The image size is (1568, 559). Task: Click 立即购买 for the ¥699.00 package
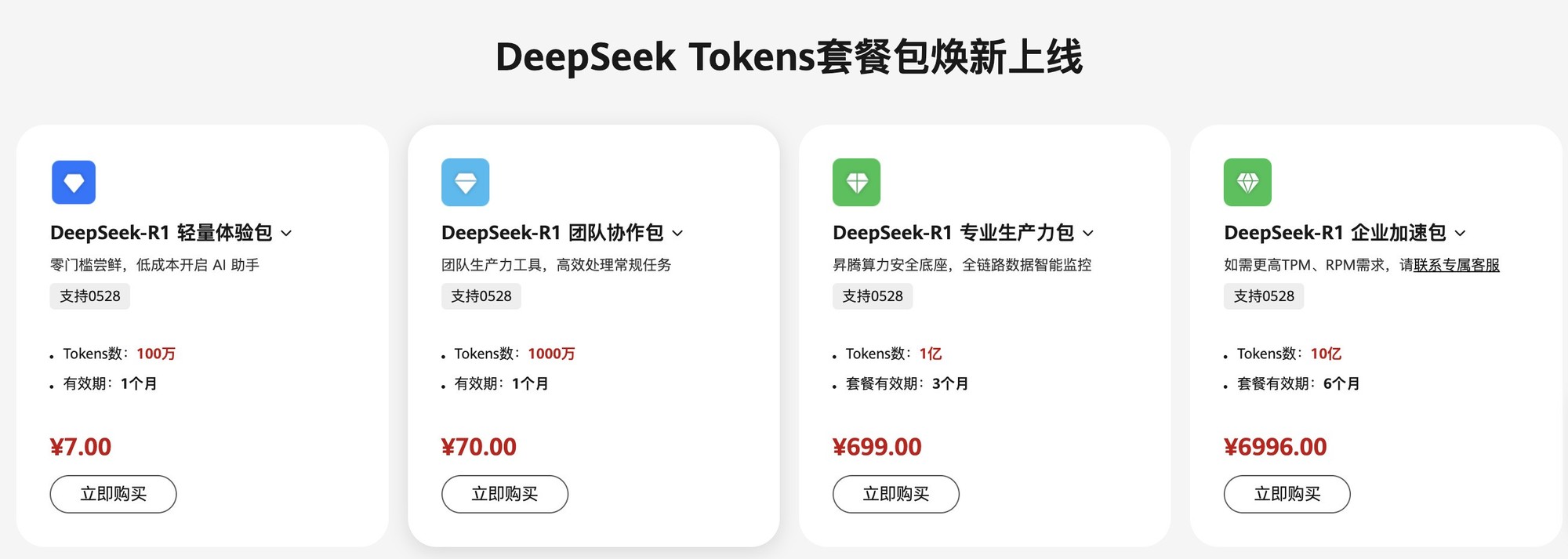tap(895, 494)
